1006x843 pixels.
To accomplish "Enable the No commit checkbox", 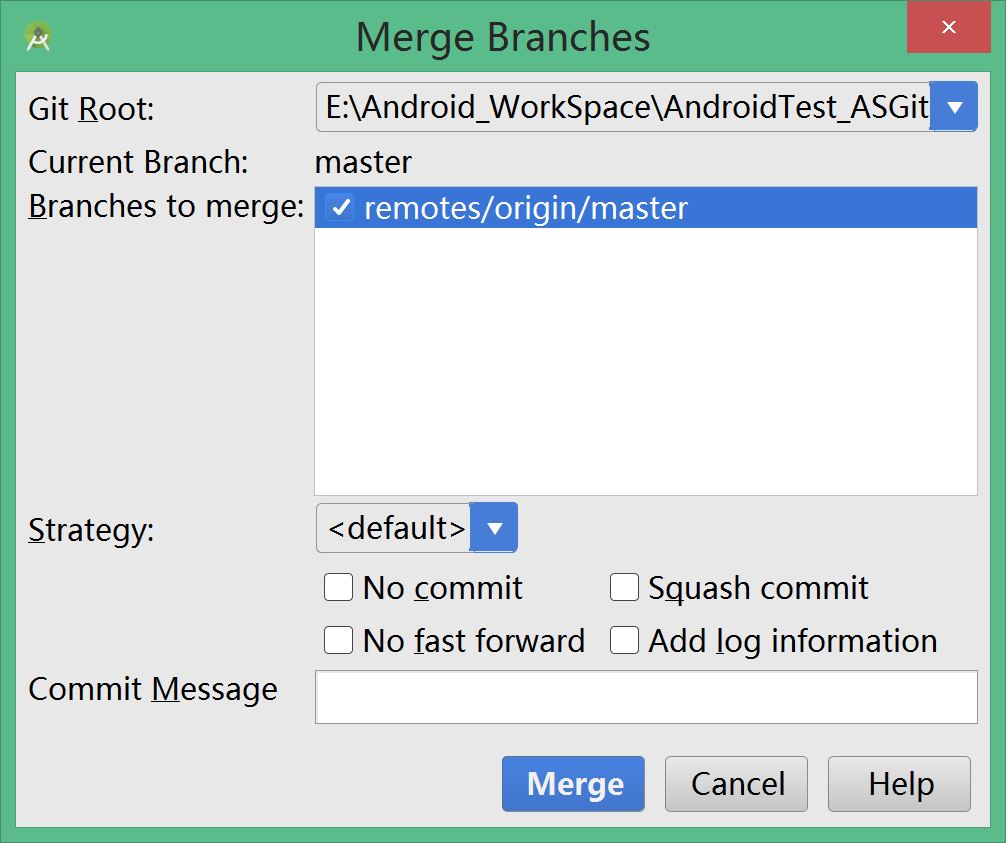I will (338, 587).
